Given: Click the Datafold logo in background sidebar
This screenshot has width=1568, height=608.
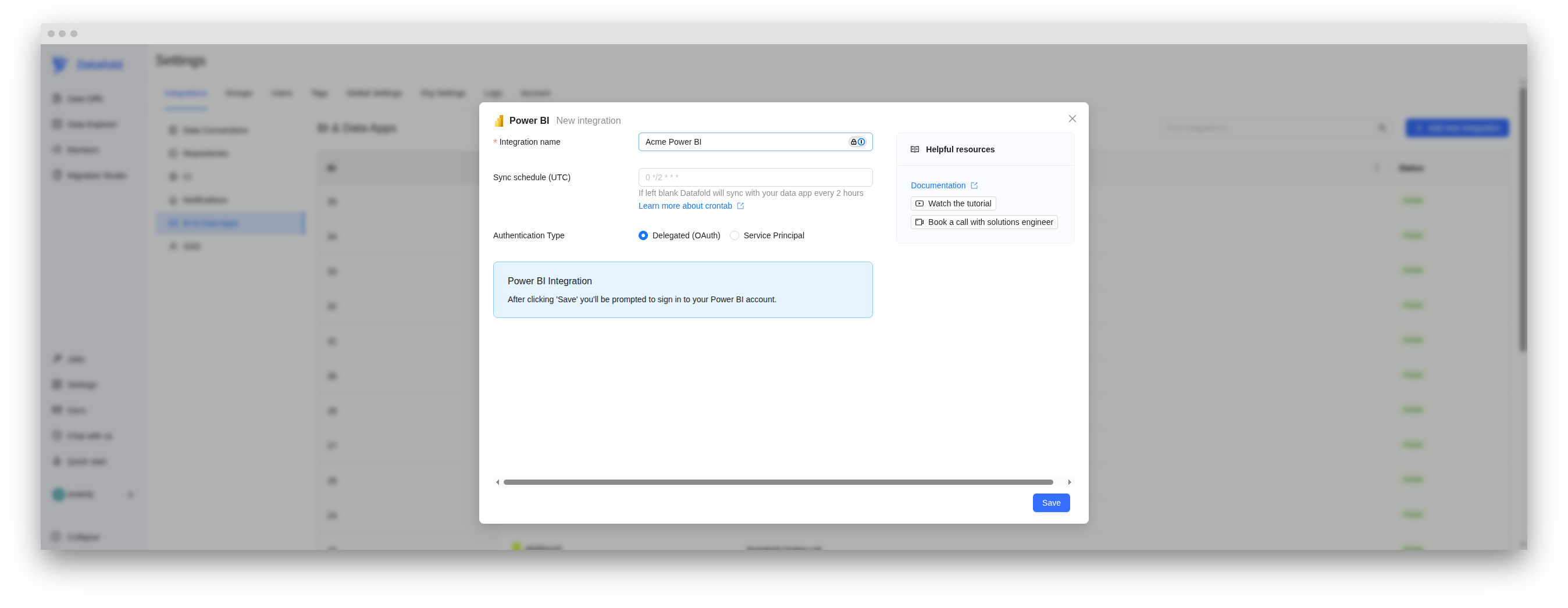Looking at the screenshot, I should 88,64.
